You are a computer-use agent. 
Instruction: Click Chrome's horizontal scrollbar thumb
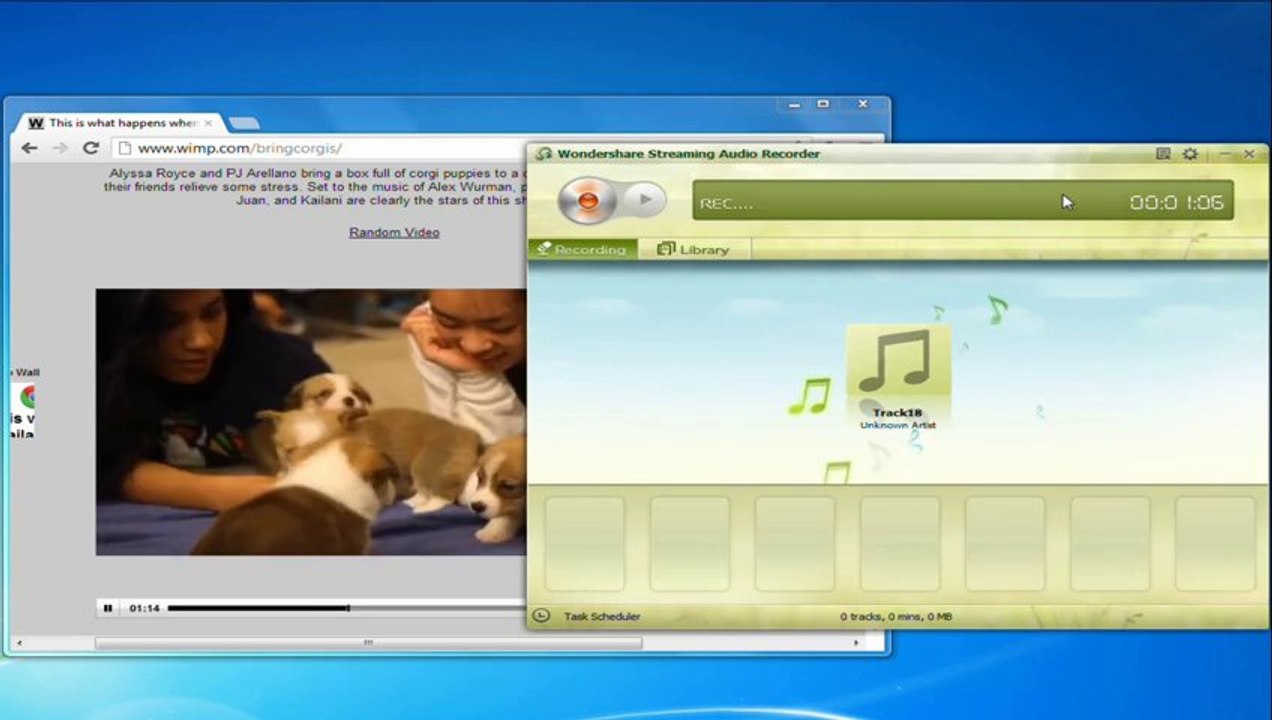[x=368, y=643]
